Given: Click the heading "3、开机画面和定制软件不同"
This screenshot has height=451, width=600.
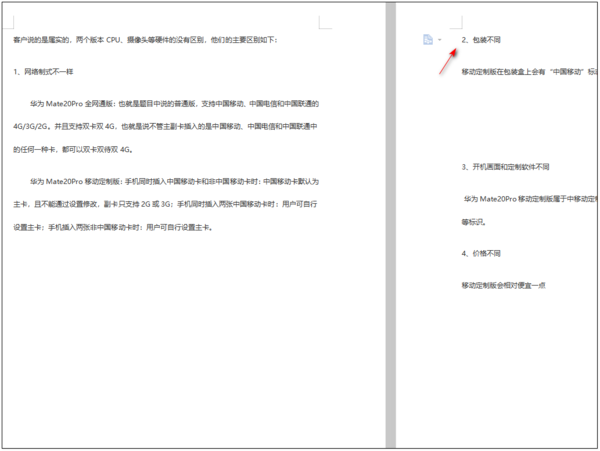Looking at the screenshot, I should click(505, 167).
